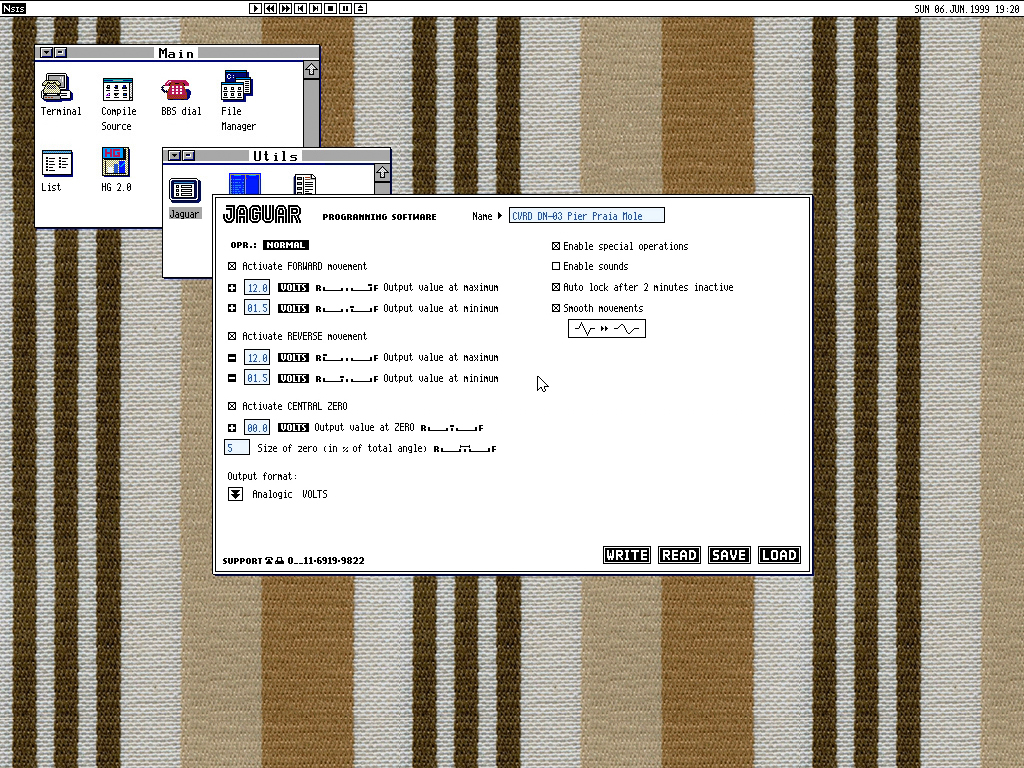Click the NORMAL operation mode selector
1024x768 pixels.
point(286,245)
